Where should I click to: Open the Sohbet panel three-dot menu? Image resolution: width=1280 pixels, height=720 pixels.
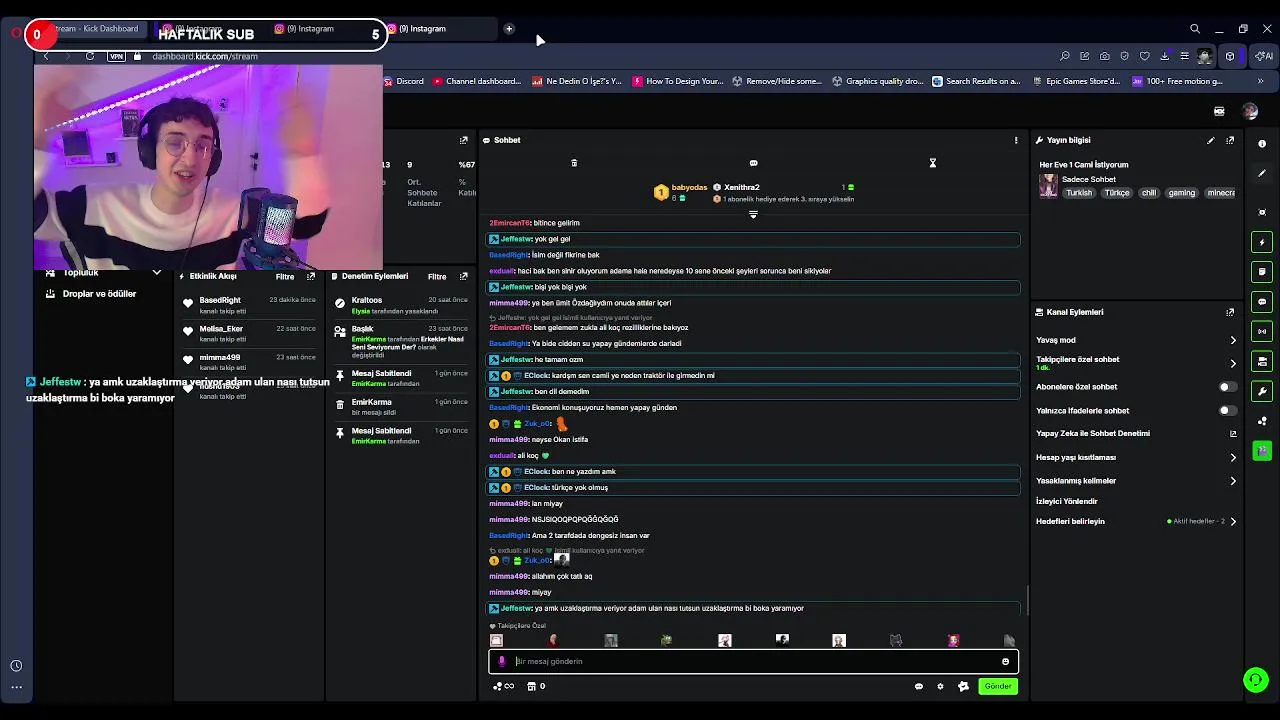pyautogui.click(x=1016, y=140)
